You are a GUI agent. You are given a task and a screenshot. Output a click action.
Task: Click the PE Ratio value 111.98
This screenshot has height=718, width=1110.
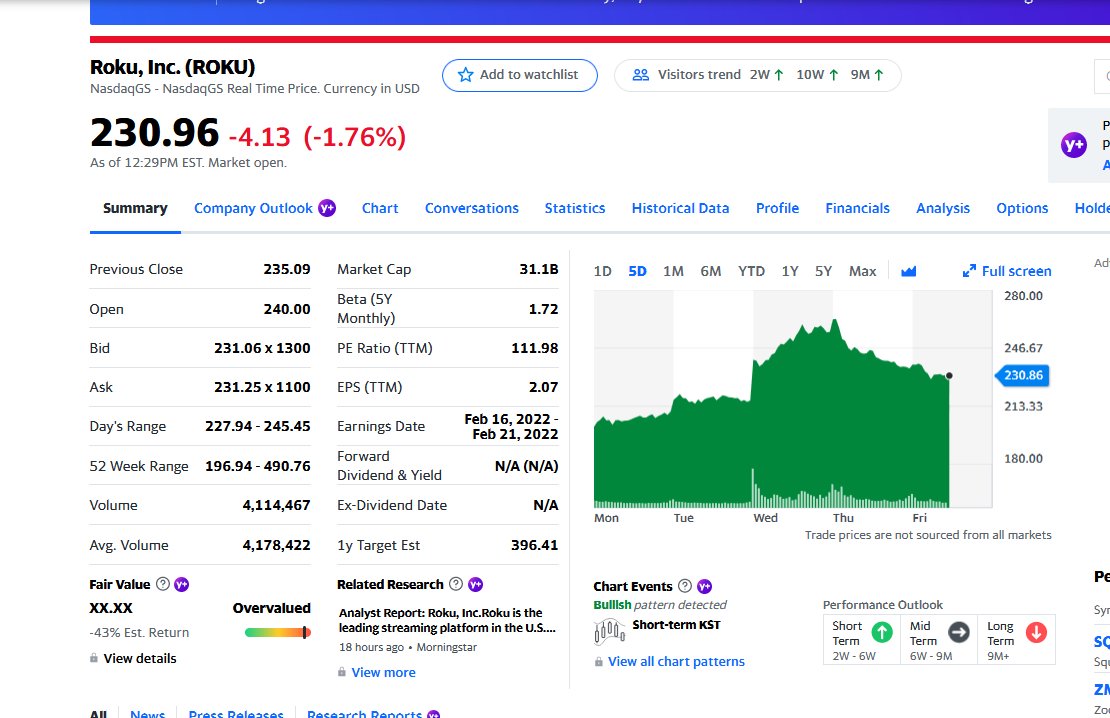click(x=534, y=348)
